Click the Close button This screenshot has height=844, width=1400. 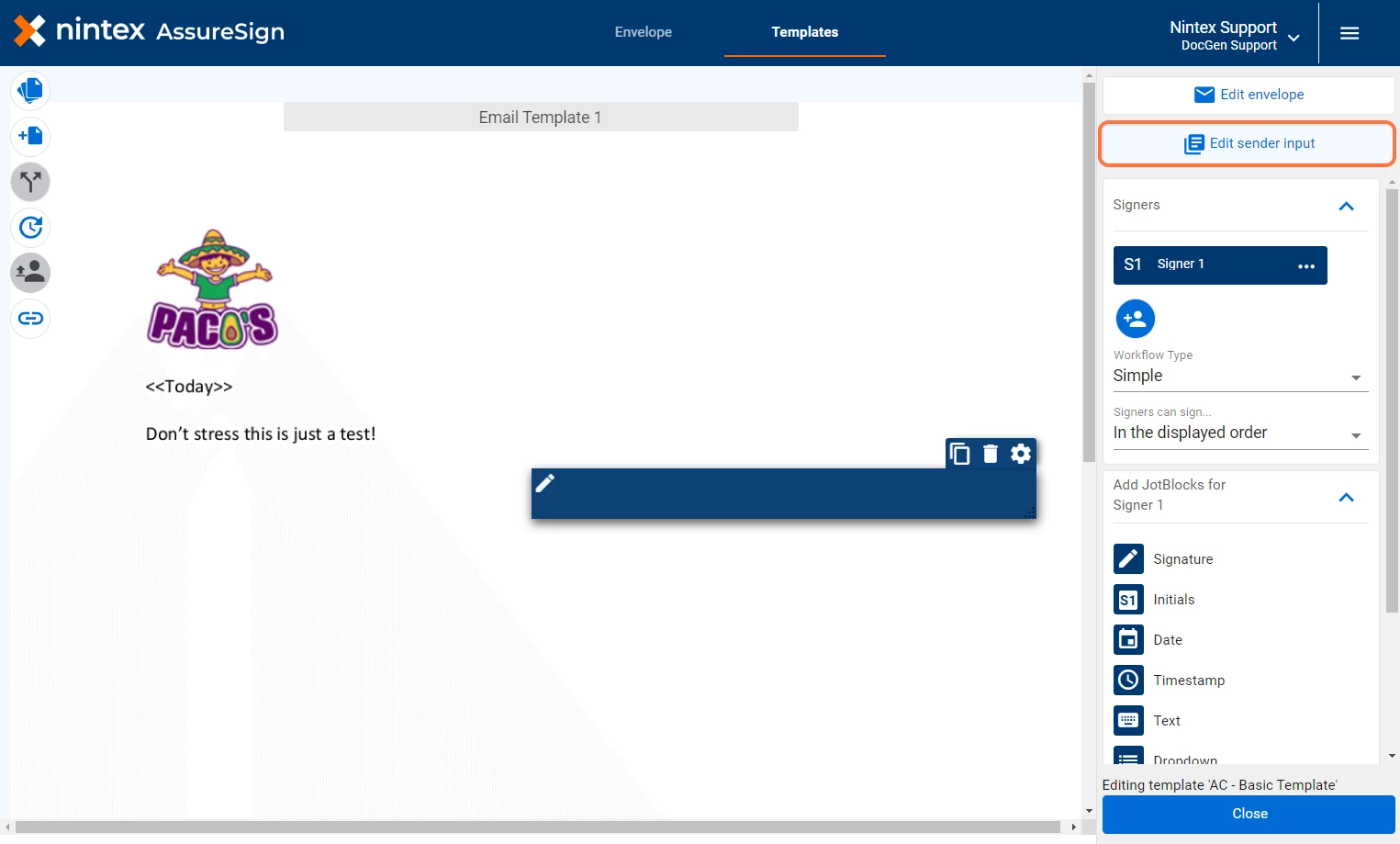(1249, 814)
